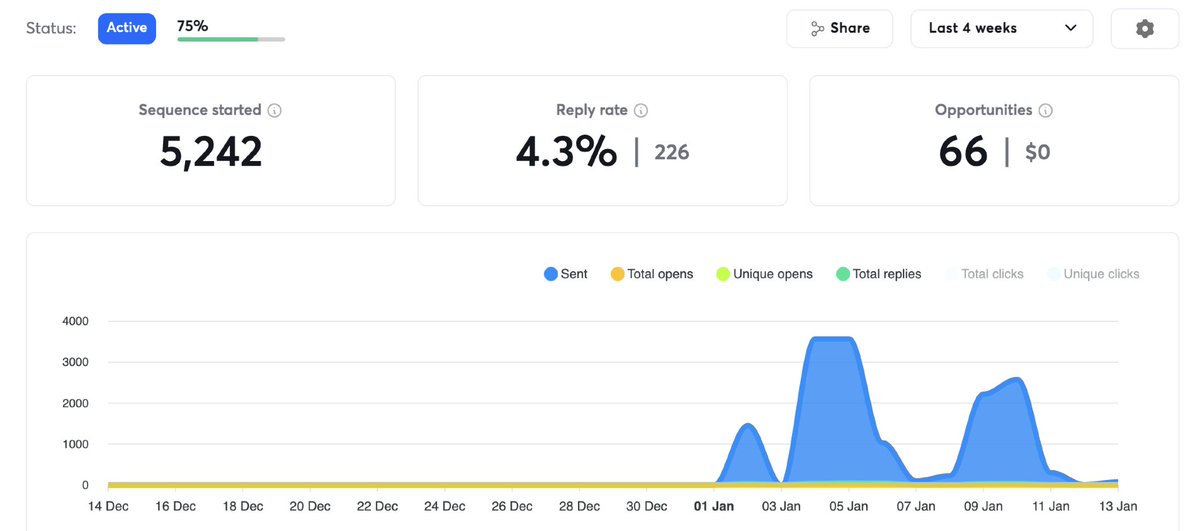This screenshot has height=531, width=1200.
Task: Click the 05 Jan axis label
Action: click(850, 506)
